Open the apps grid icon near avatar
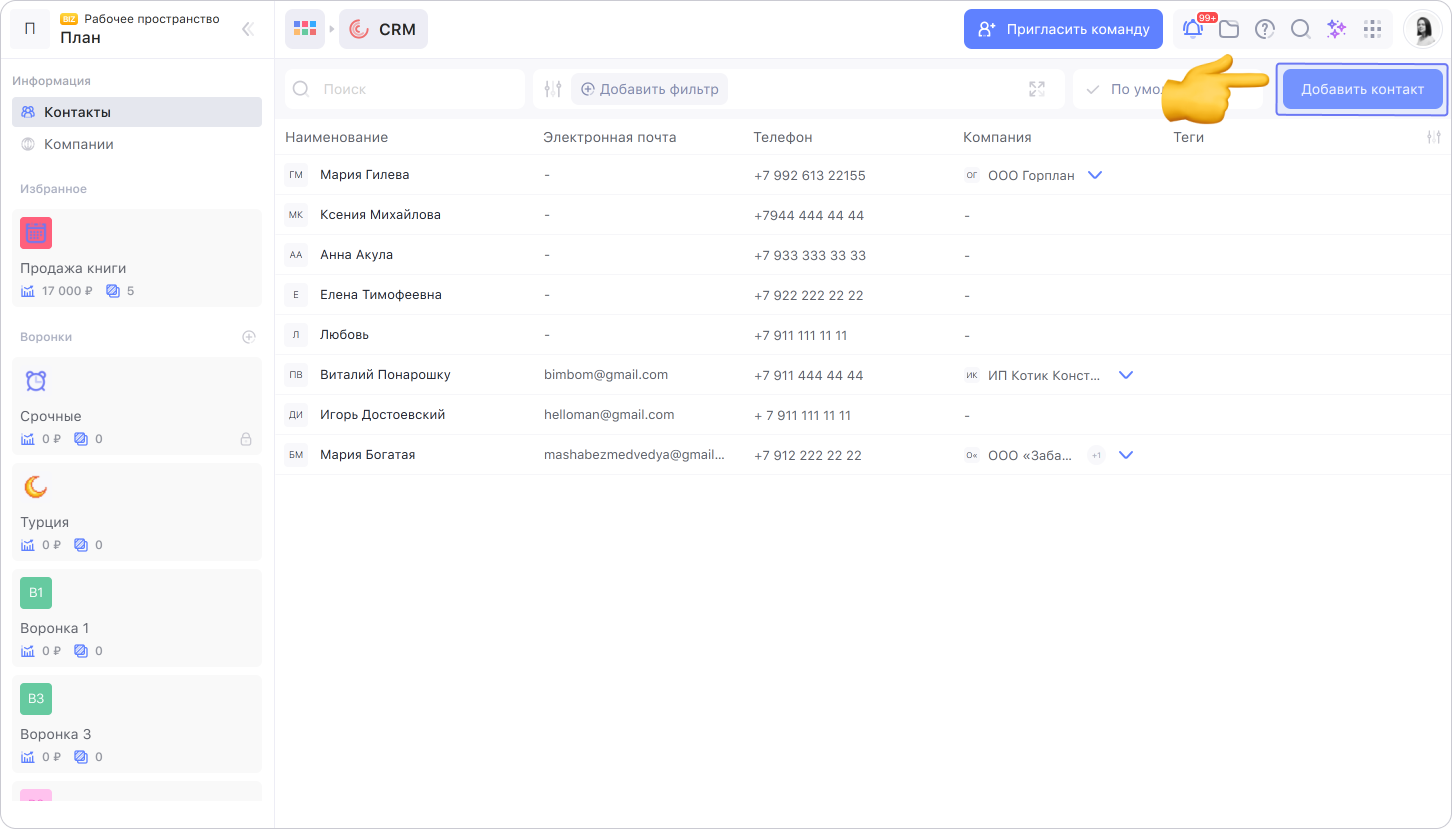The image size is (1452, 829). 1372,30
